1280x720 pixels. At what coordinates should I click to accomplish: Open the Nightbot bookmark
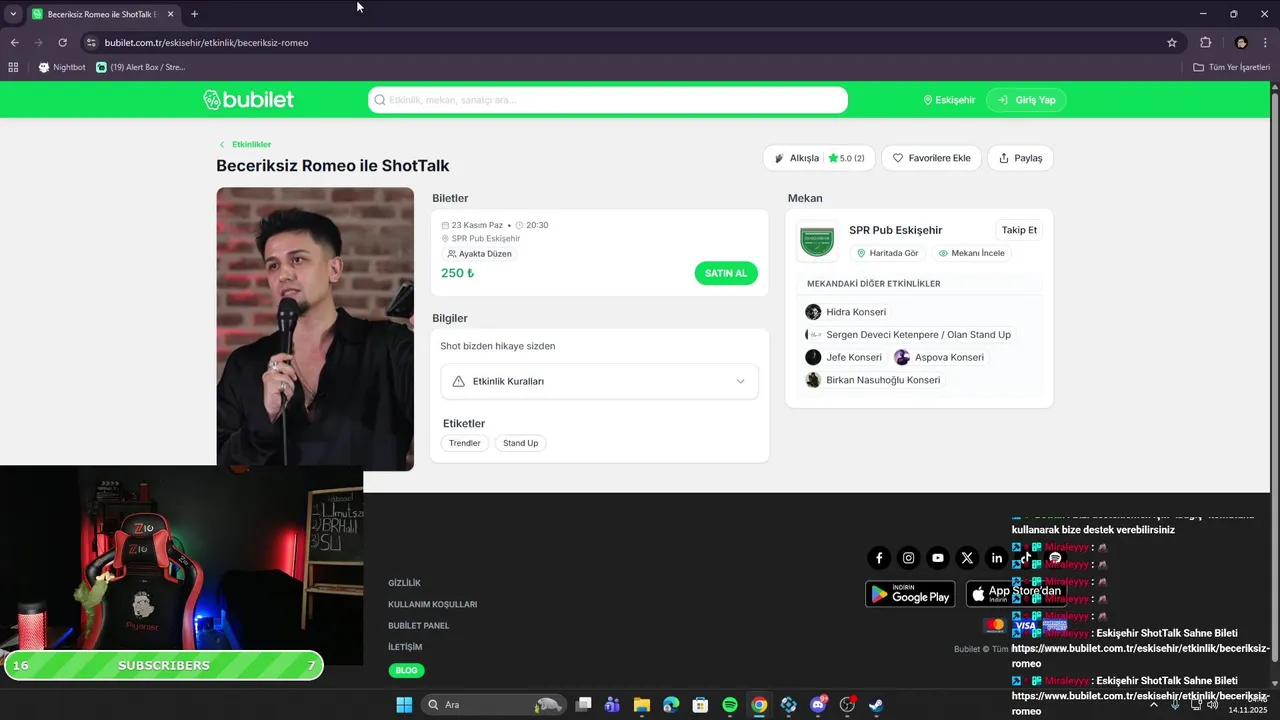pos(62,67)
